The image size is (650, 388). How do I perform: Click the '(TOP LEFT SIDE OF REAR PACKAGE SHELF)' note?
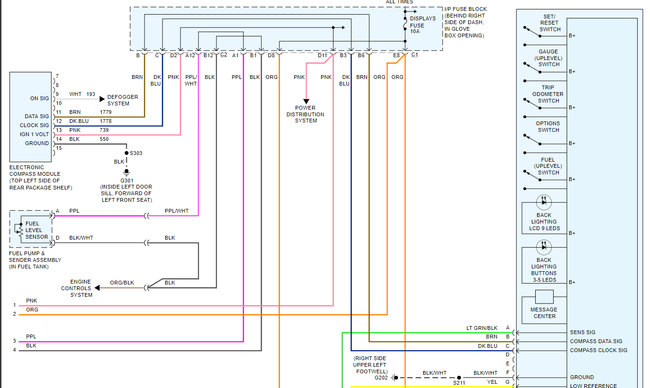pyautogui.click(x=41, y=184)
